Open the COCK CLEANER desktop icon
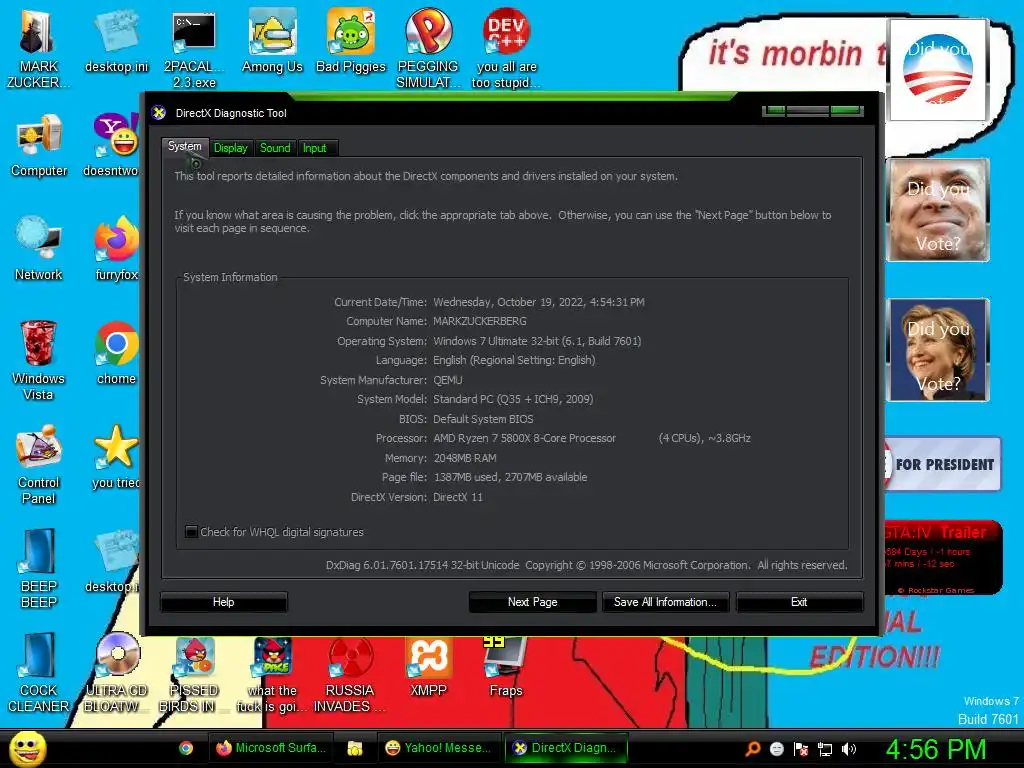The image size is (1024, 768). coord(38,673)
